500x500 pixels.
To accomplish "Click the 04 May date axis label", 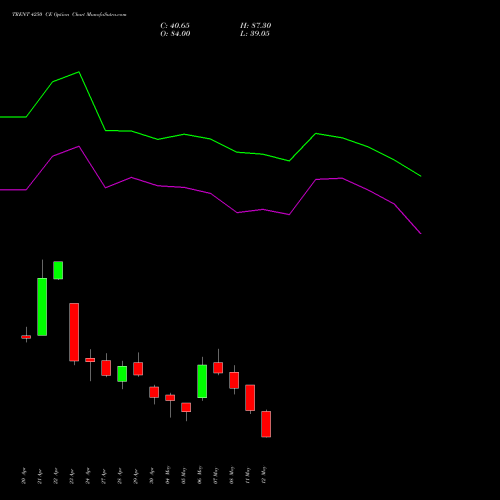I will point(168,475).
